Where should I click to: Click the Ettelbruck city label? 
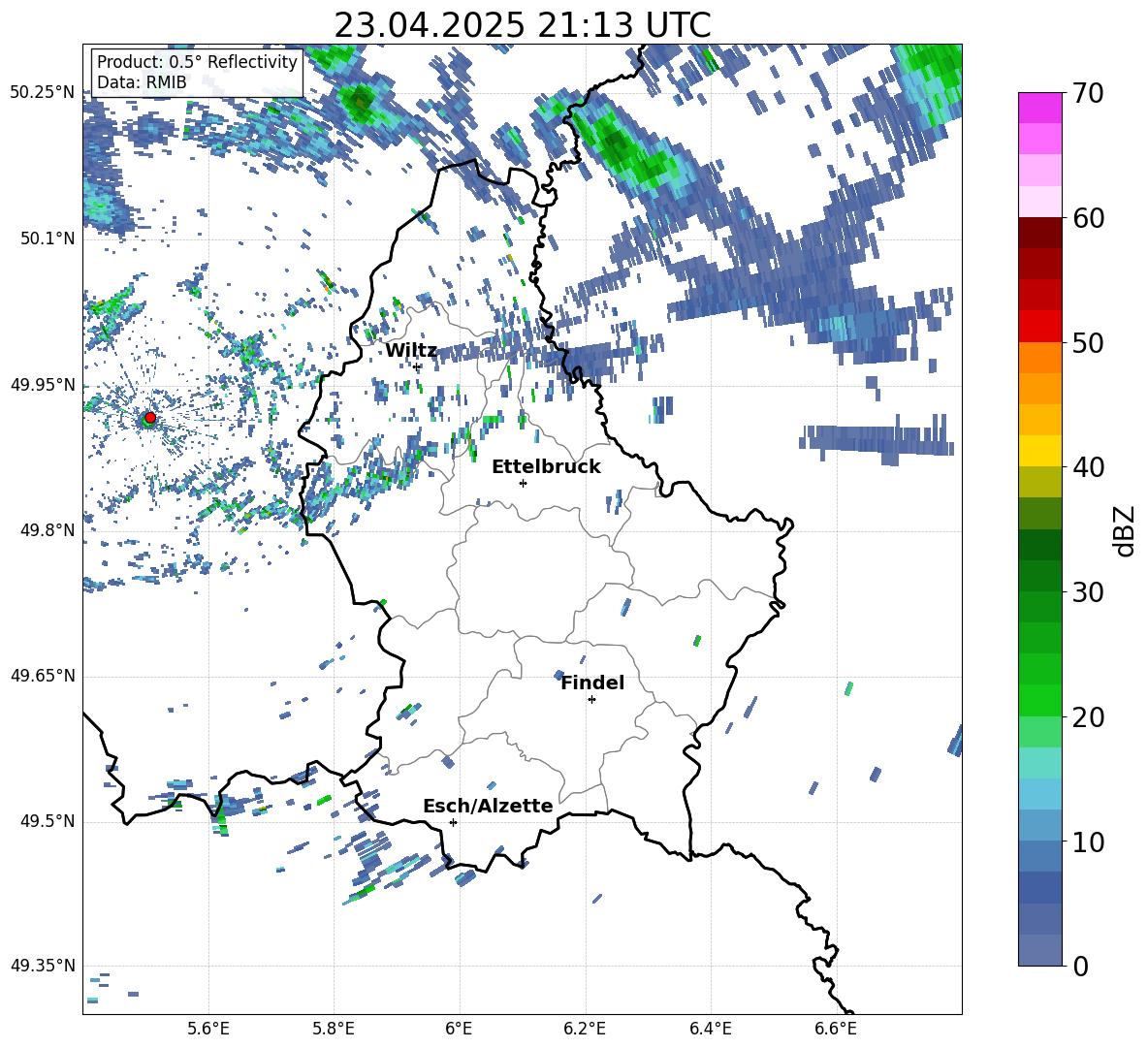(546, 467)
